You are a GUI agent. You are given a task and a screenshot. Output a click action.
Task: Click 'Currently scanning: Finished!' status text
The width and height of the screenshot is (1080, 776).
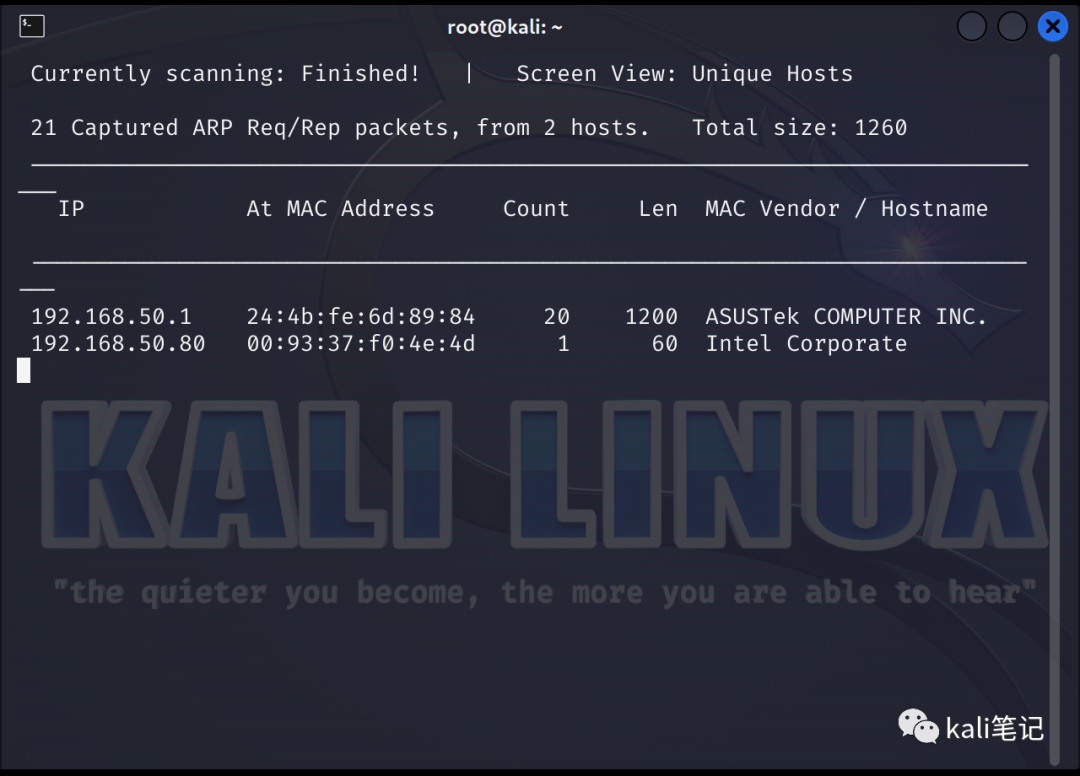point(225,74)
